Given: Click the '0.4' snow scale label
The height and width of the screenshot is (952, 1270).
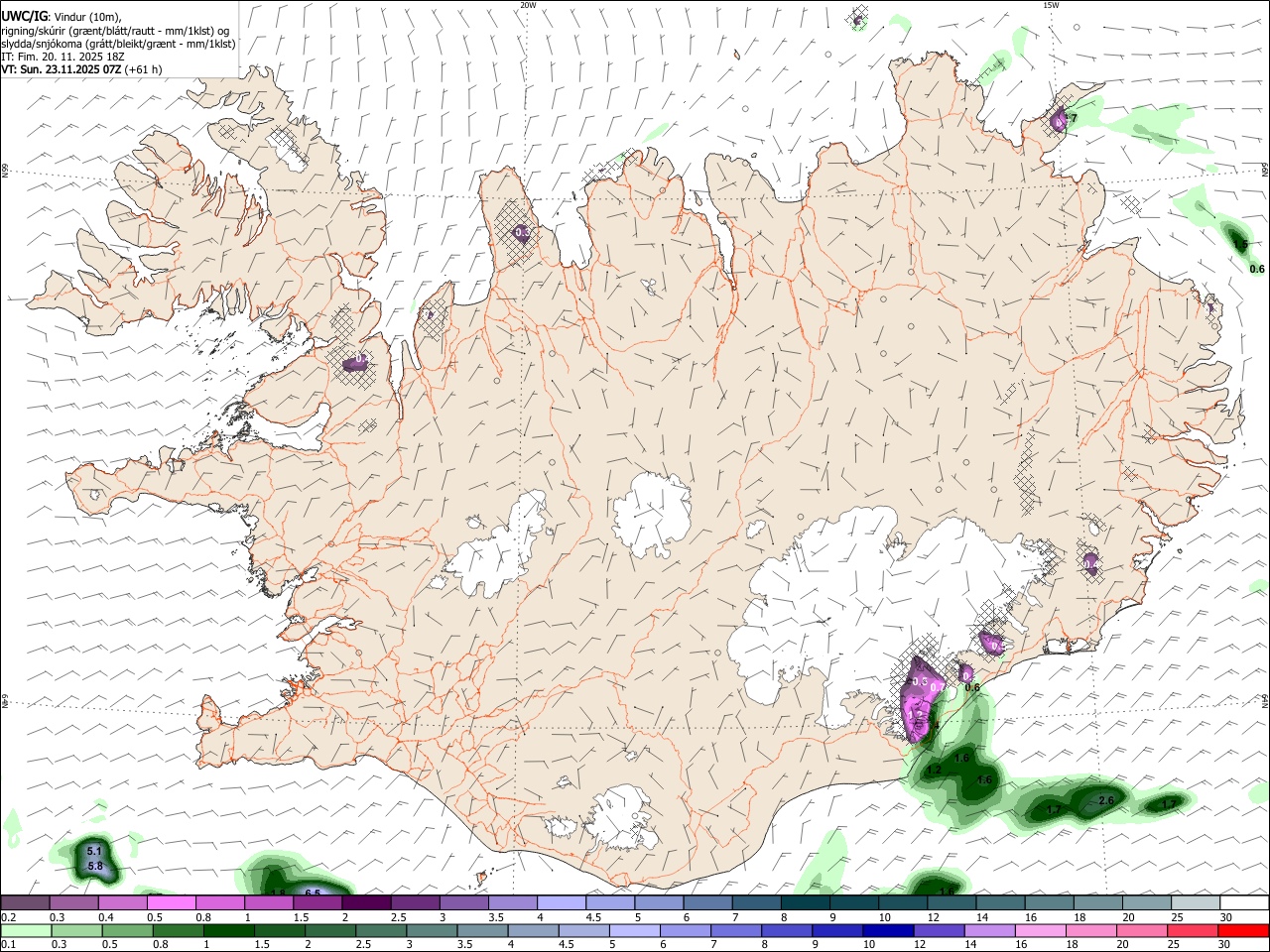Looking at the screenshot, I should (106, 917).
